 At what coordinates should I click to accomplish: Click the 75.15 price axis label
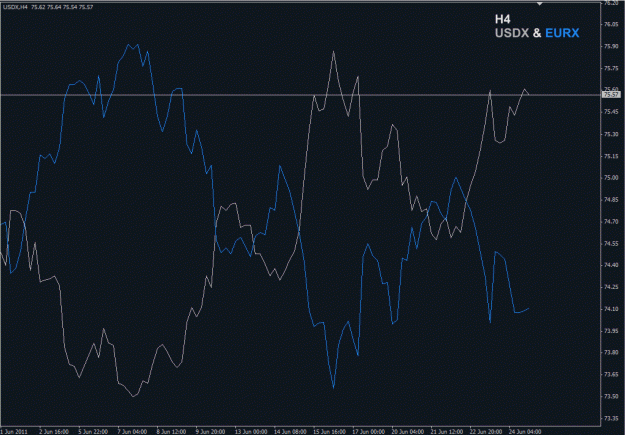tap(610, 156)
